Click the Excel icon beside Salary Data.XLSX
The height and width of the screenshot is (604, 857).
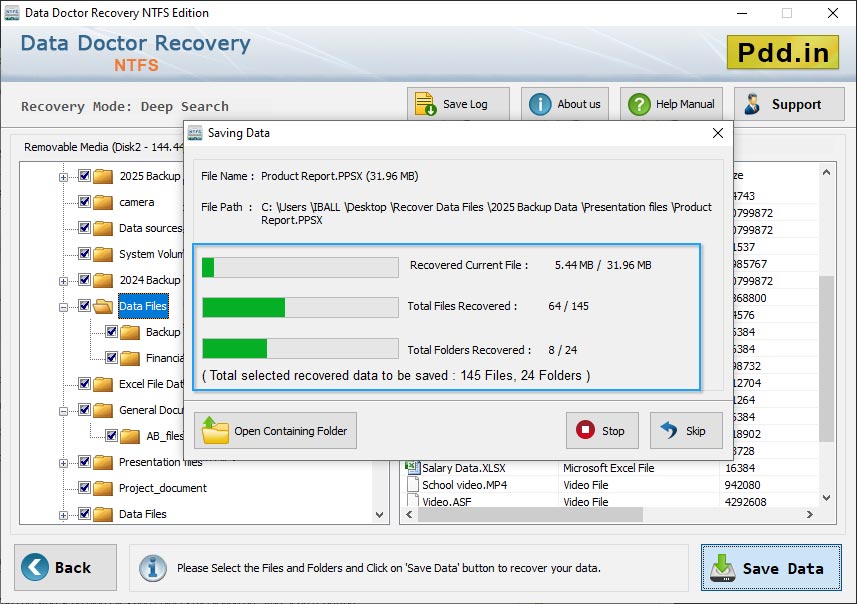click(x=412, y=467)
